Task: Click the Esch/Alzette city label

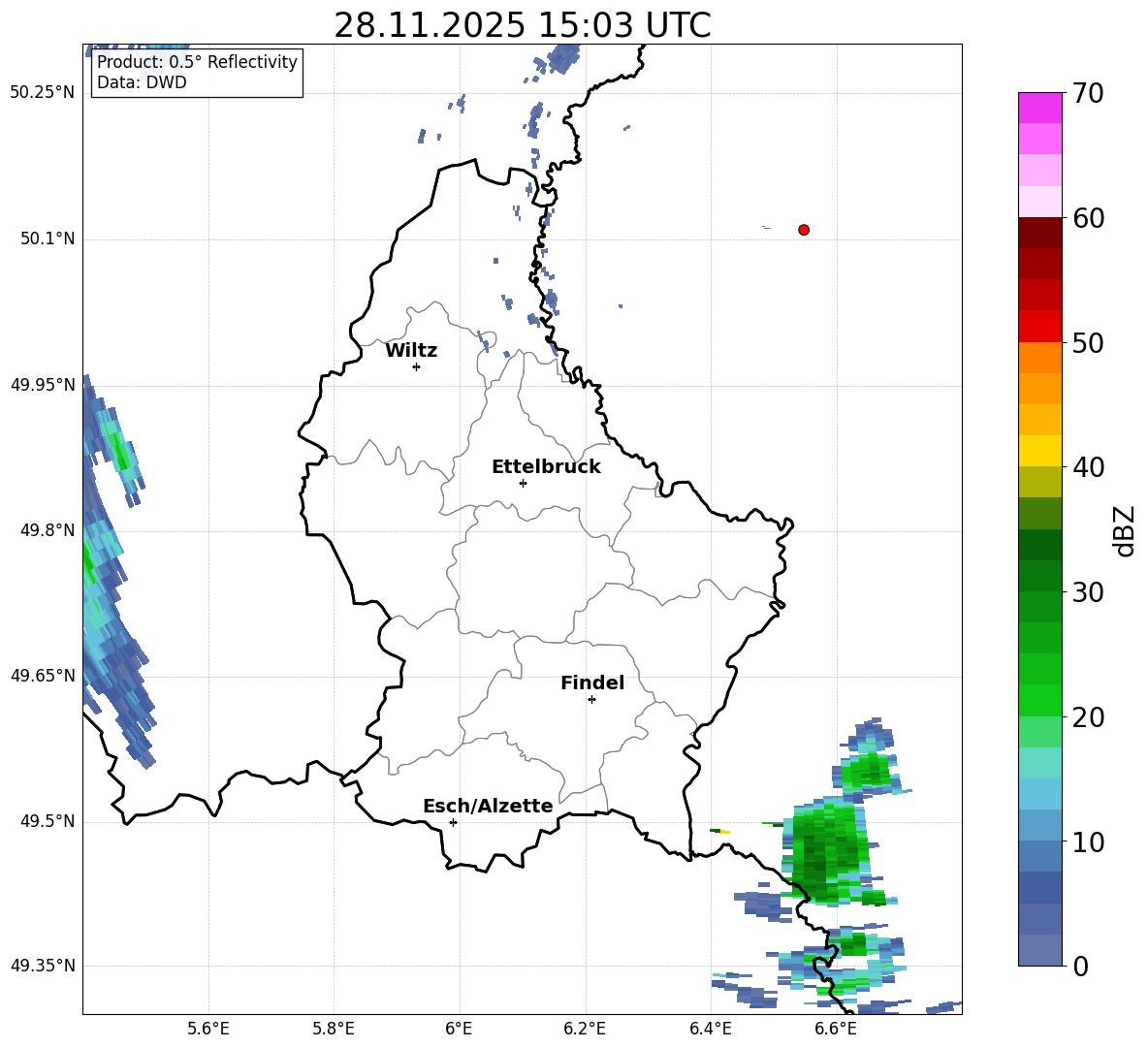Action: pos(488,807)
